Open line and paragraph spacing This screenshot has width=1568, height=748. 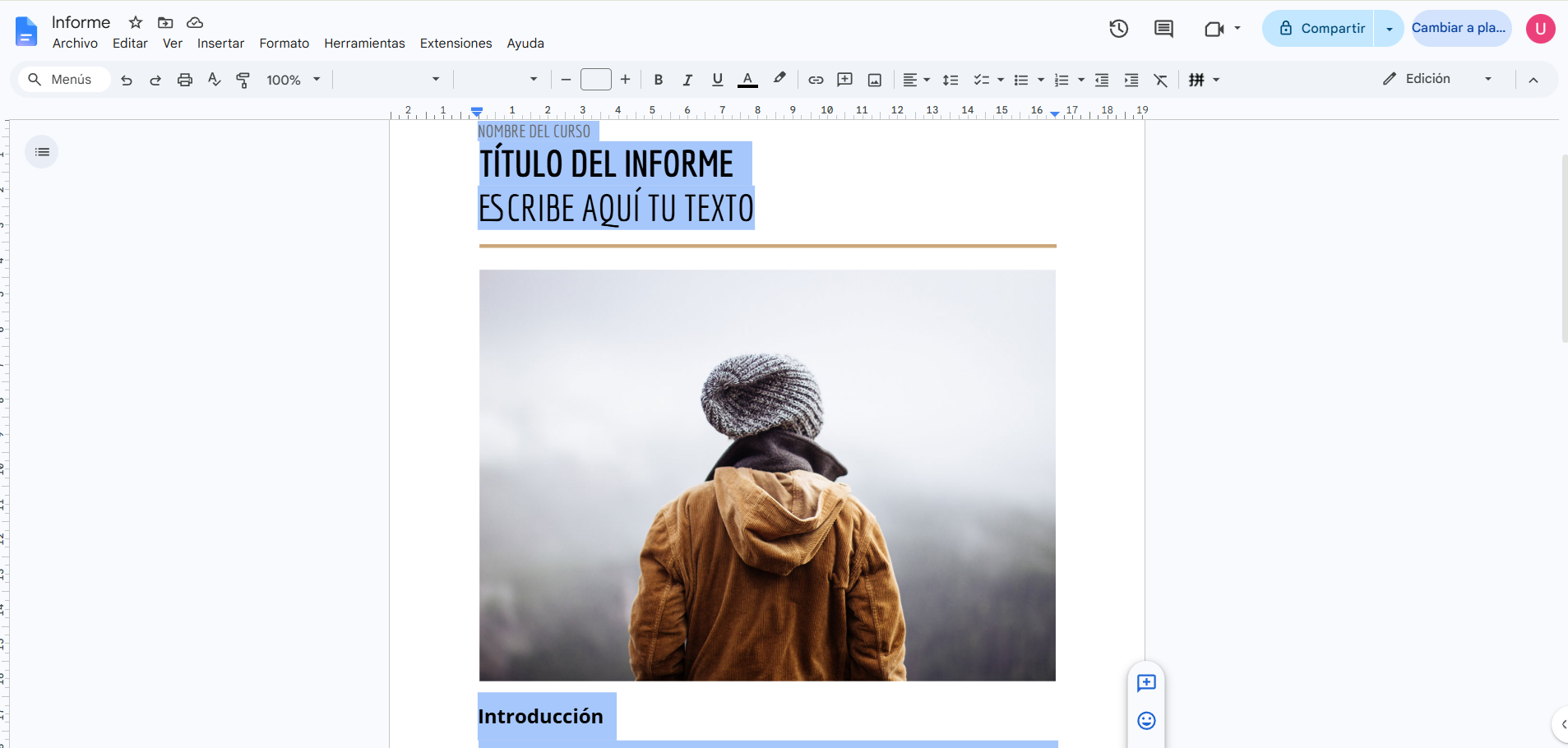point(951,80)
